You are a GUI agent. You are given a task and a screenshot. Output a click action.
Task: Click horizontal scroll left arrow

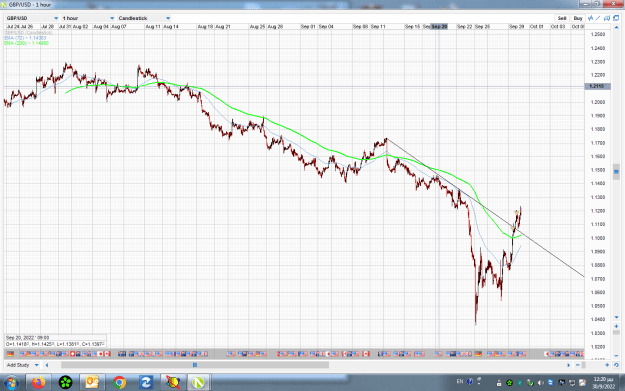(x=47, y=365)
